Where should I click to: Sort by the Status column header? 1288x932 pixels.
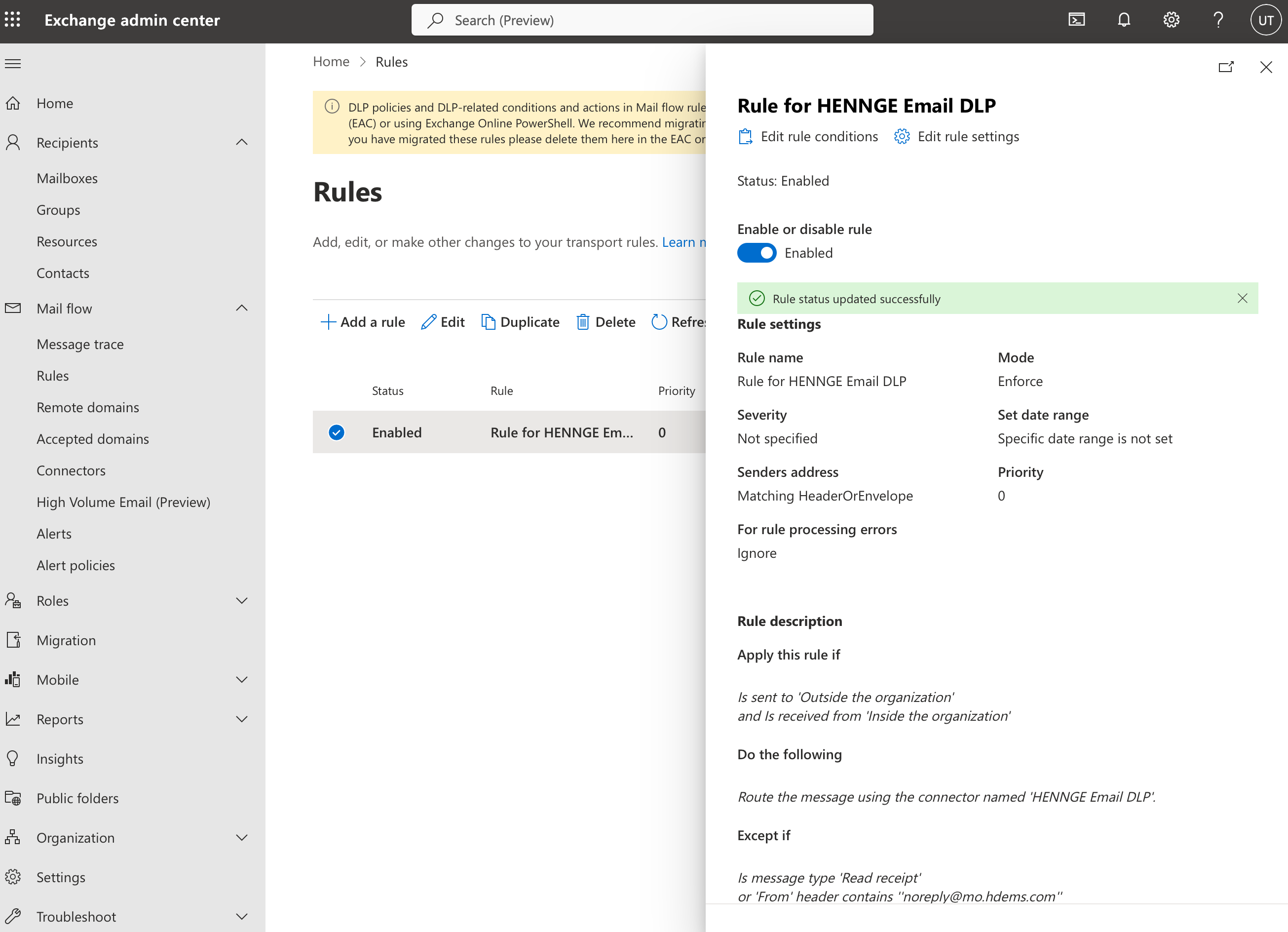pyautogui.click(x=387, y=391)
